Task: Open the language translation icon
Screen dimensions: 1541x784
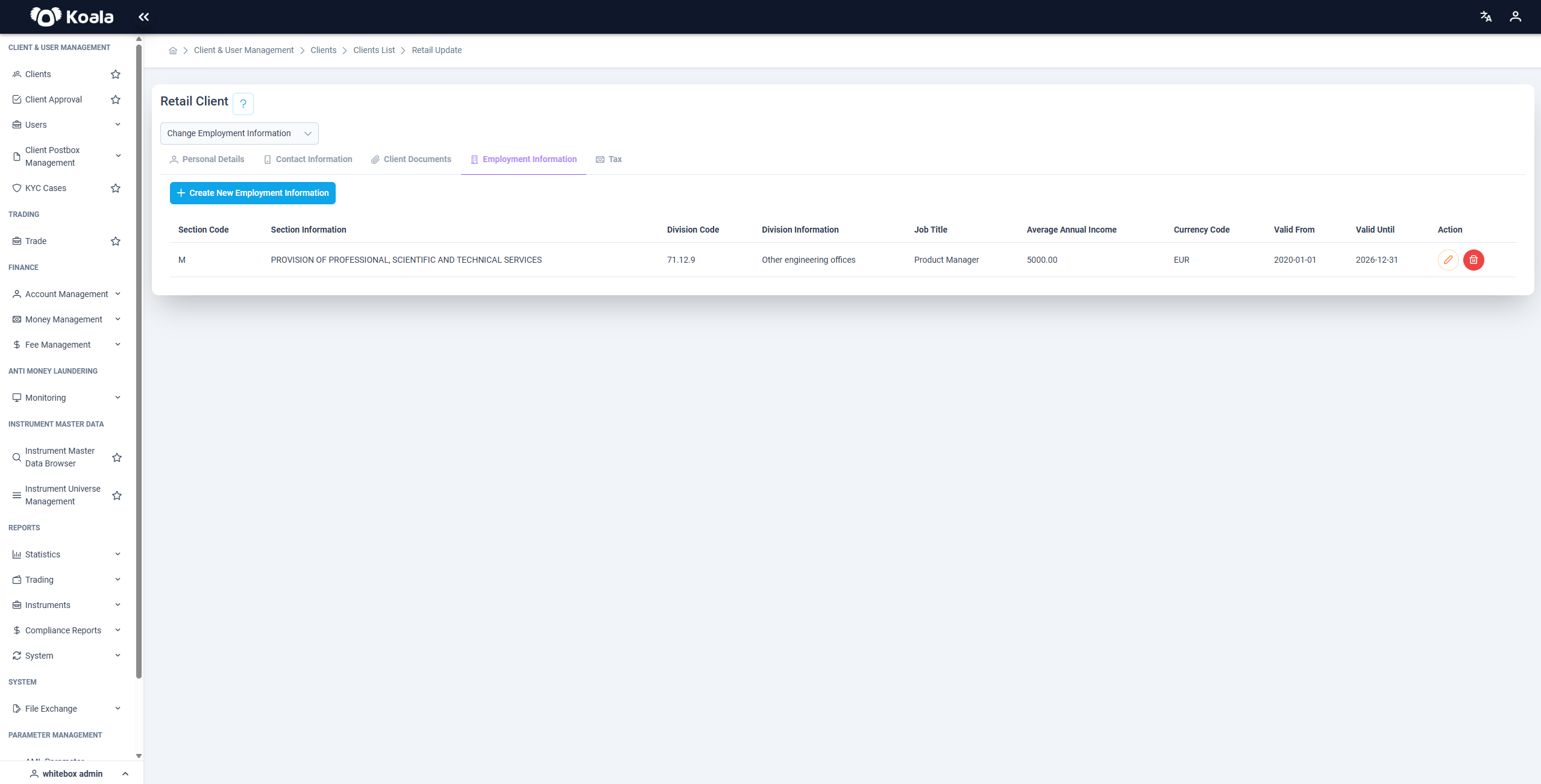Action: (x=1486, y=17)
